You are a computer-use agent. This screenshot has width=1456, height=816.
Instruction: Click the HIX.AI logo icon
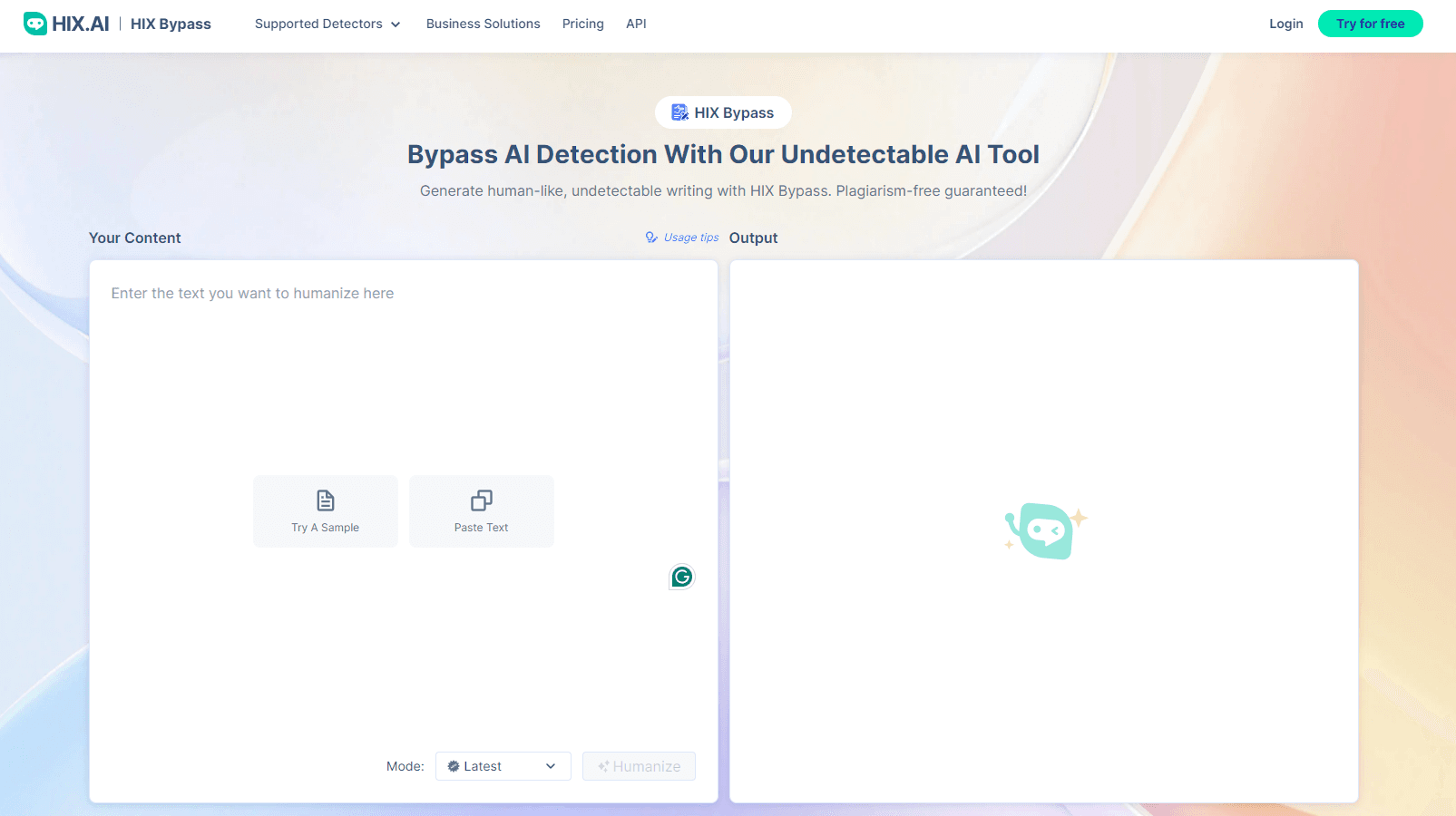click(35, 24)
